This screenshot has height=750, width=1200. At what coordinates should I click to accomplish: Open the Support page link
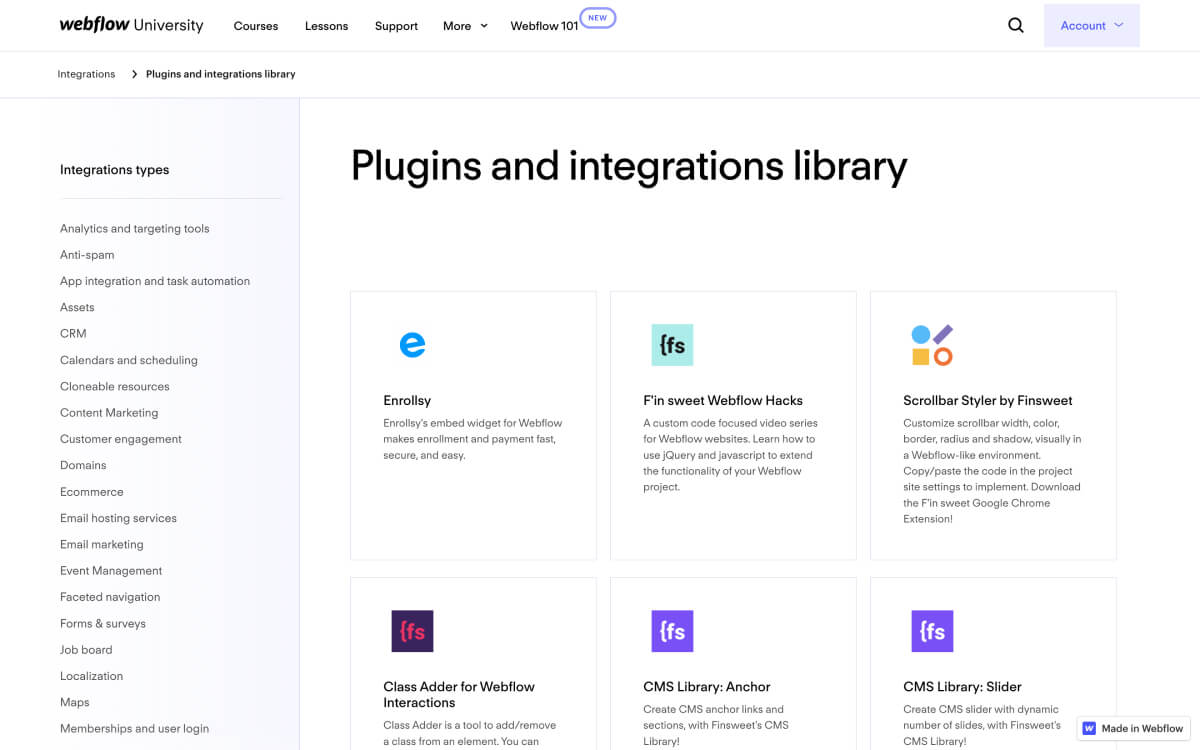(396, 26)
